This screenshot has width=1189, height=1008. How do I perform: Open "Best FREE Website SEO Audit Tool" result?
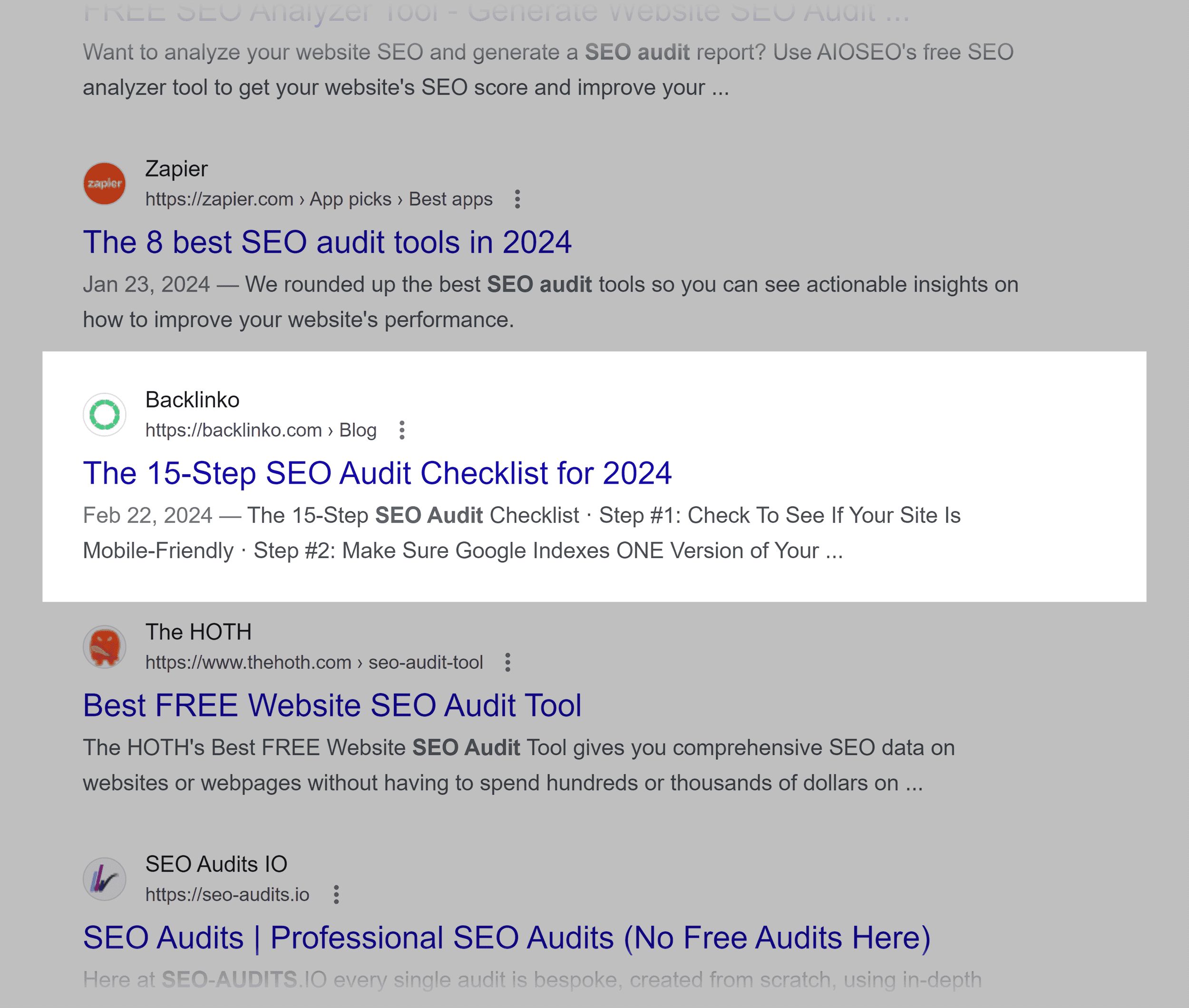point(332,706)
